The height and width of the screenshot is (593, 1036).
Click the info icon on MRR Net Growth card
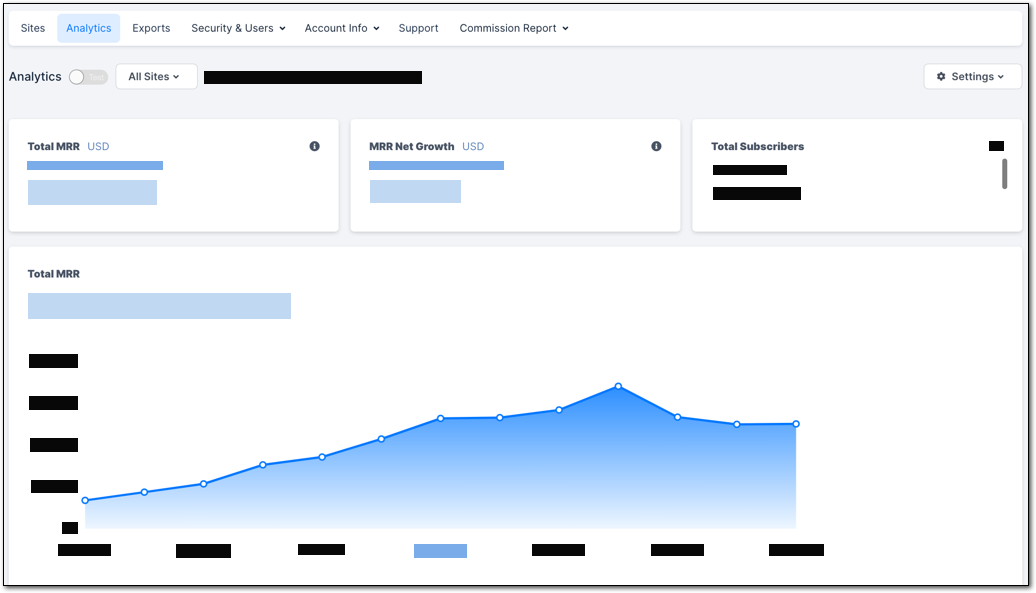tap(656, 146)
